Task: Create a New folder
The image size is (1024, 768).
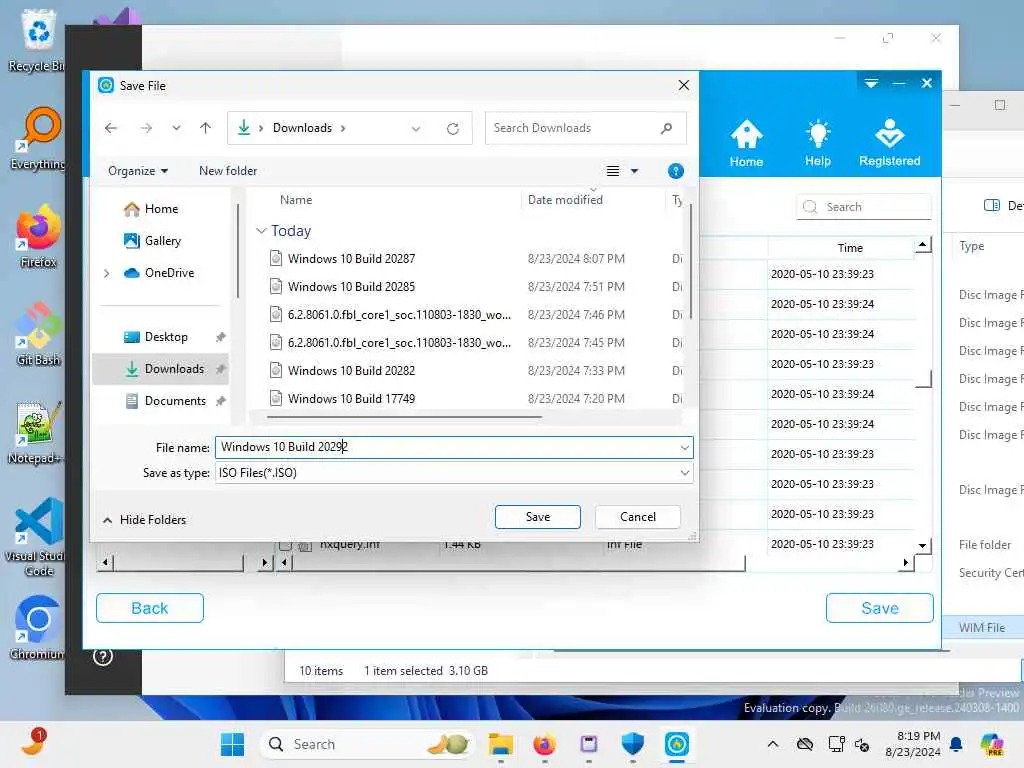Action: click(228, 171)
